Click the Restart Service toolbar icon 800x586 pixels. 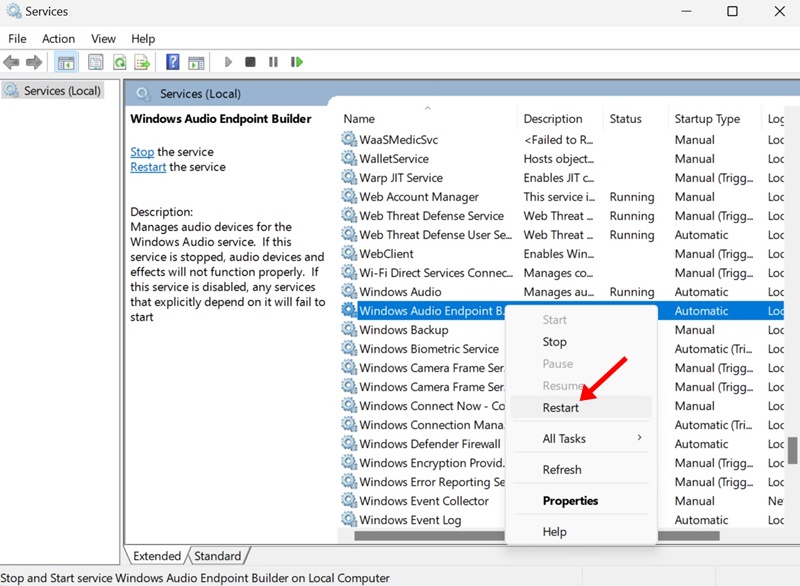pos(296,62)
